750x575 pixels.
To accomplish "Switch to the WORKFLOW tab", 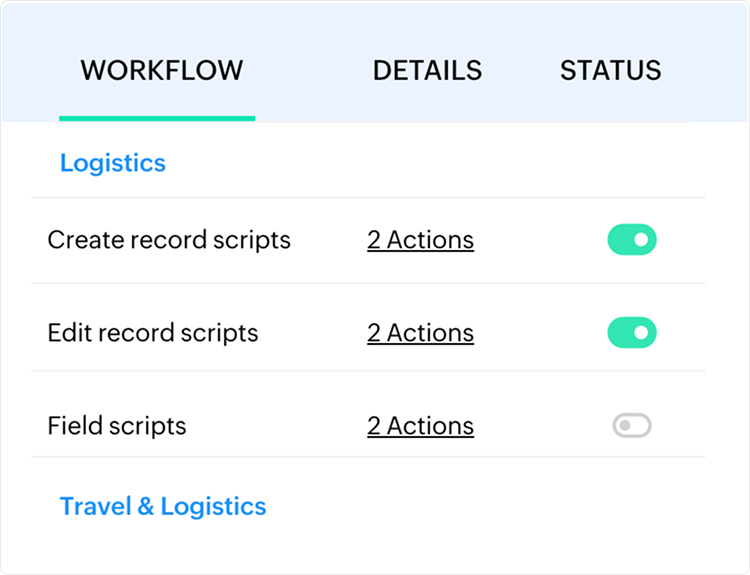I will coord(162,70).
